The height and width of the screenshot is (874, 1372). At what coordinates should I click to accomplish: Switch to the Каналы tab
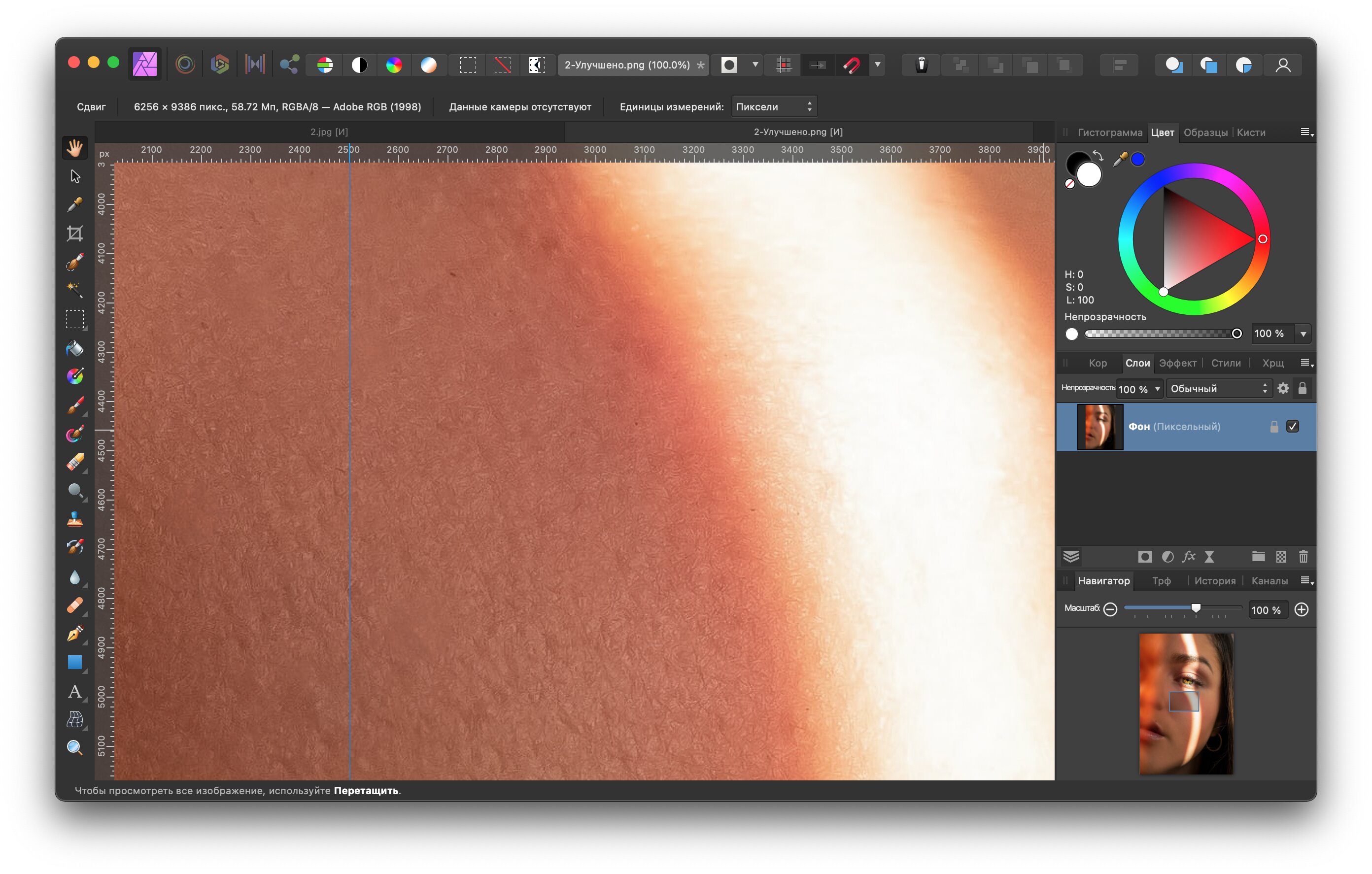click(x=1269, y=580)
